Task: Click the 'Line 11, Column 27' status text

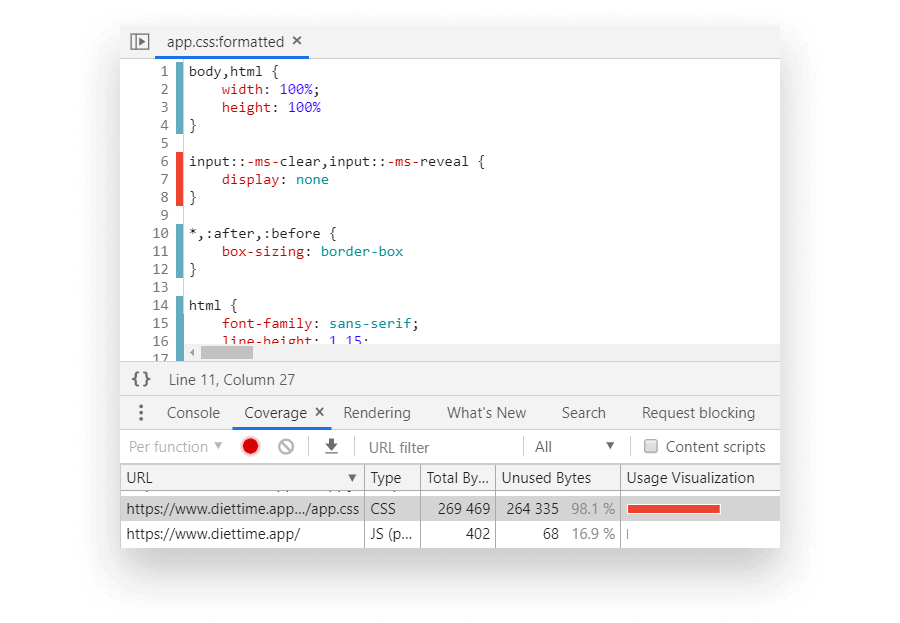Action: click(231, 380)
